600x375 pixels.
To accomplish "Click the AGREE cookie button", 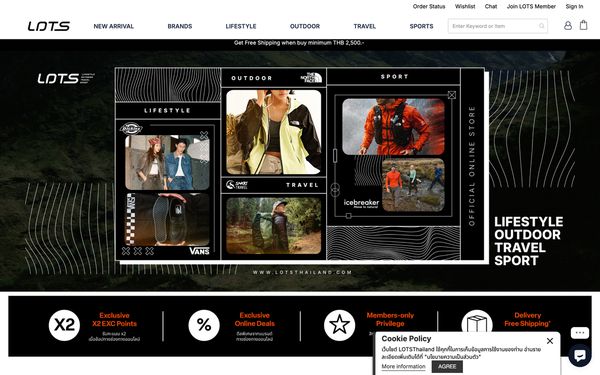I will point(447,366).
